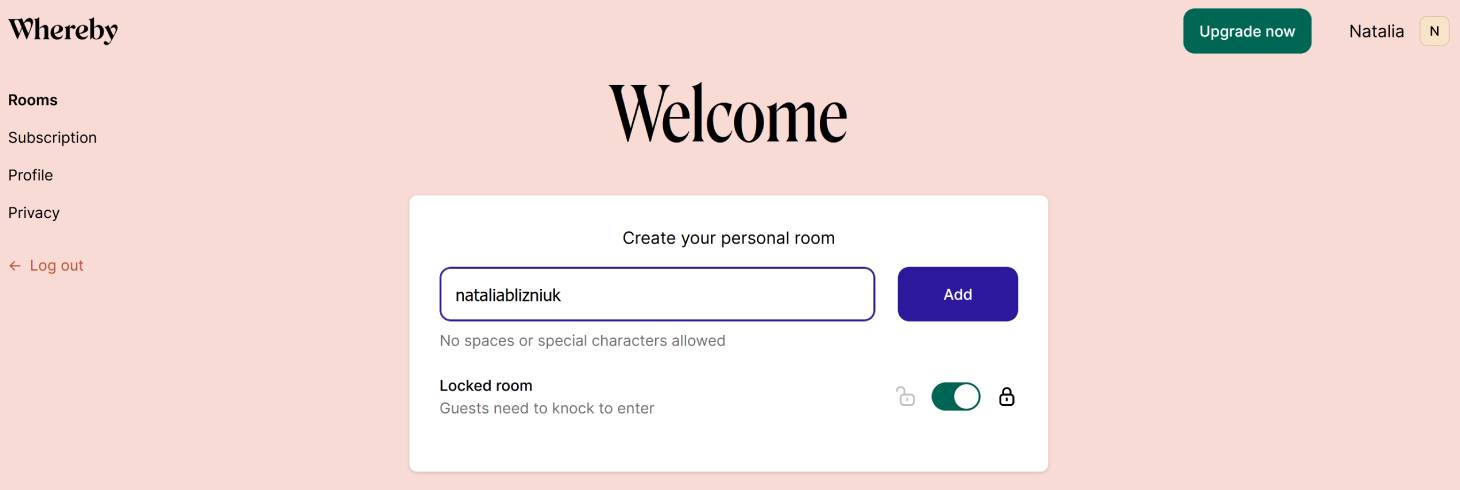Go to the Subscription page
This screenshot has width=1460, height=490.
point(52,138)
